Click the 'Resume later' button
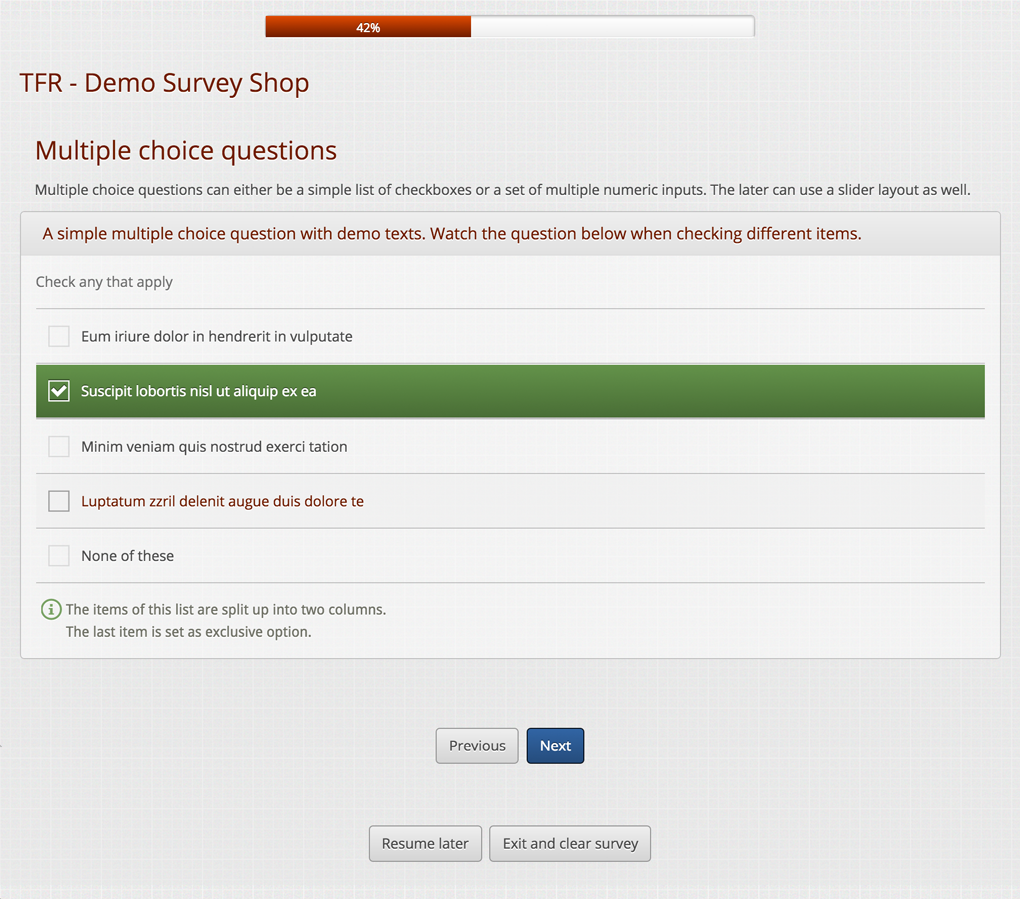The height and width of the screenshot is (899, 1020). coord(425,843)
